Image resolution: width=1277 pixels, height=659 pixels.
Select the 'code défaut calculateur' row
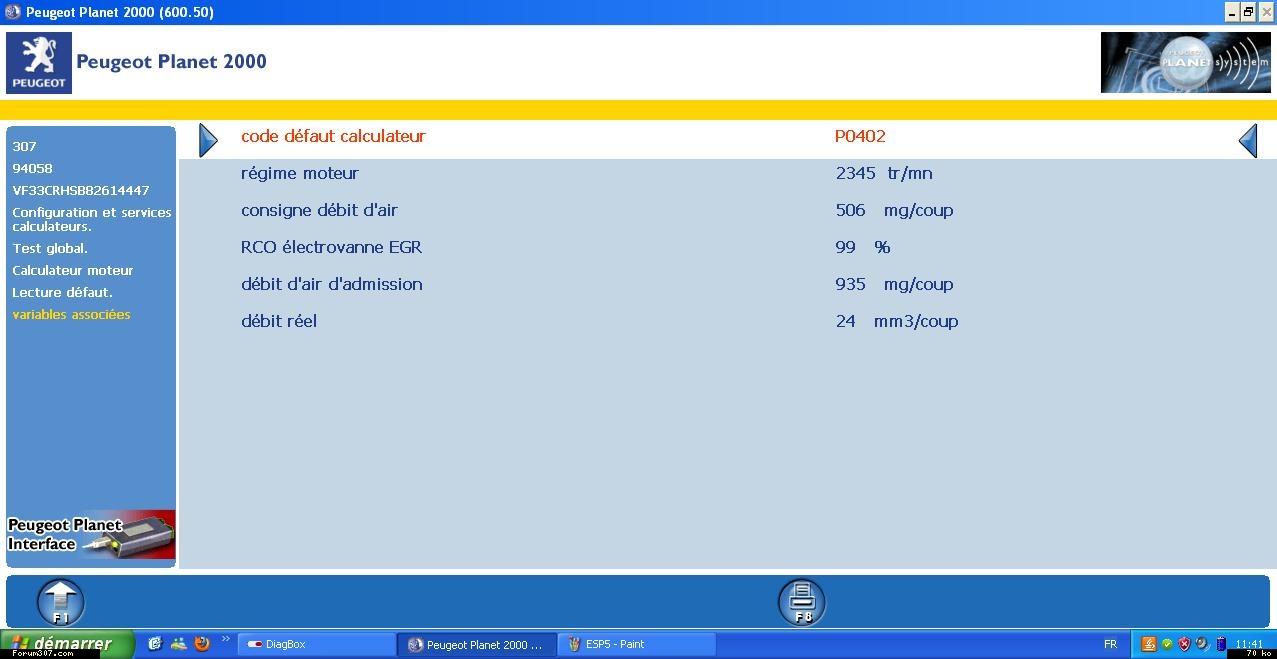click(x=333, y=136)
